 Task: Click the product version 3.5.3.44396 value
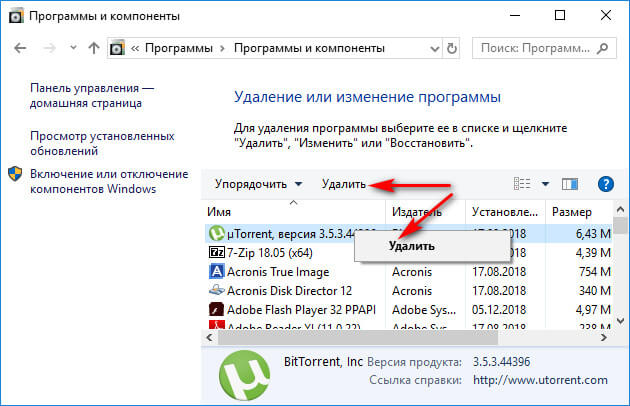coord(501,362)
